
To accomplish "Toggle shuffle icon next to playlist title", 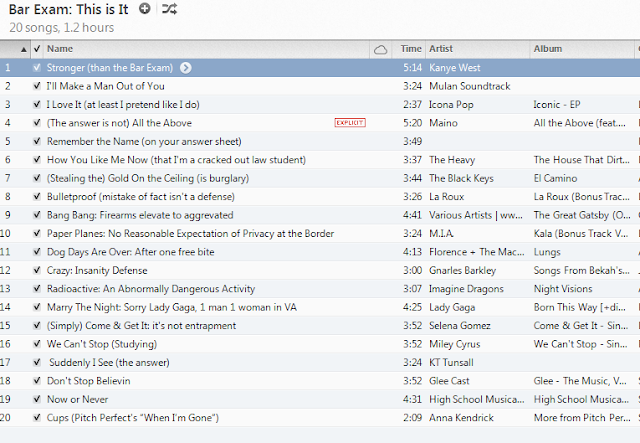I will click(169, 9).
